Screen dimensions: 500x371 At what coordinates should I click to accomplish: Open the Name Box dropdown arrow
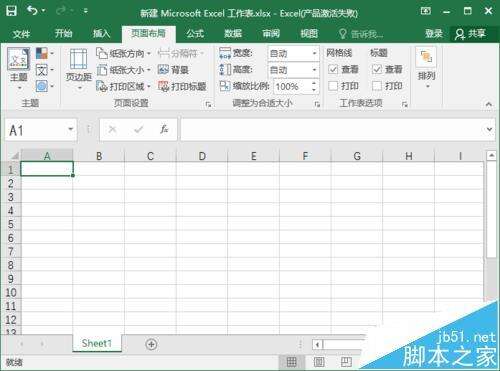point(70,129)
